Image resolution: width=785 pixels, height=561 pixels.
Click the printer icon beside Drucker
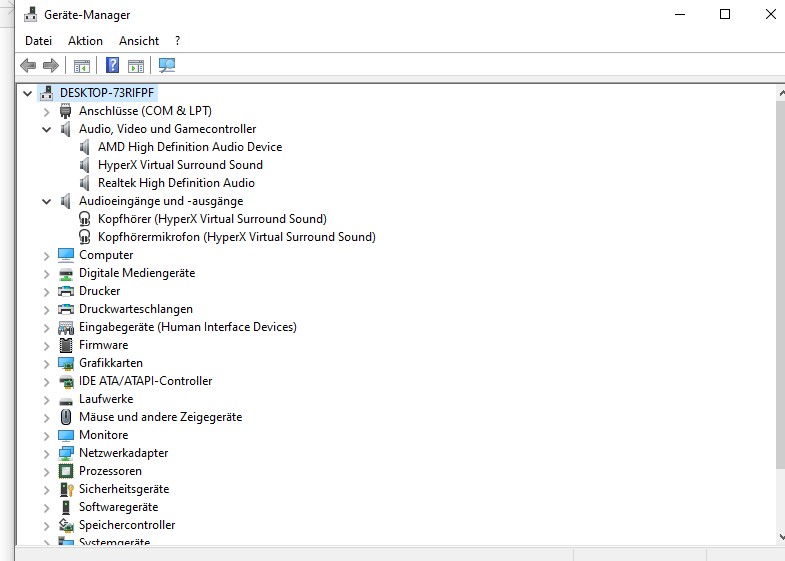click(x=66, y=291)
